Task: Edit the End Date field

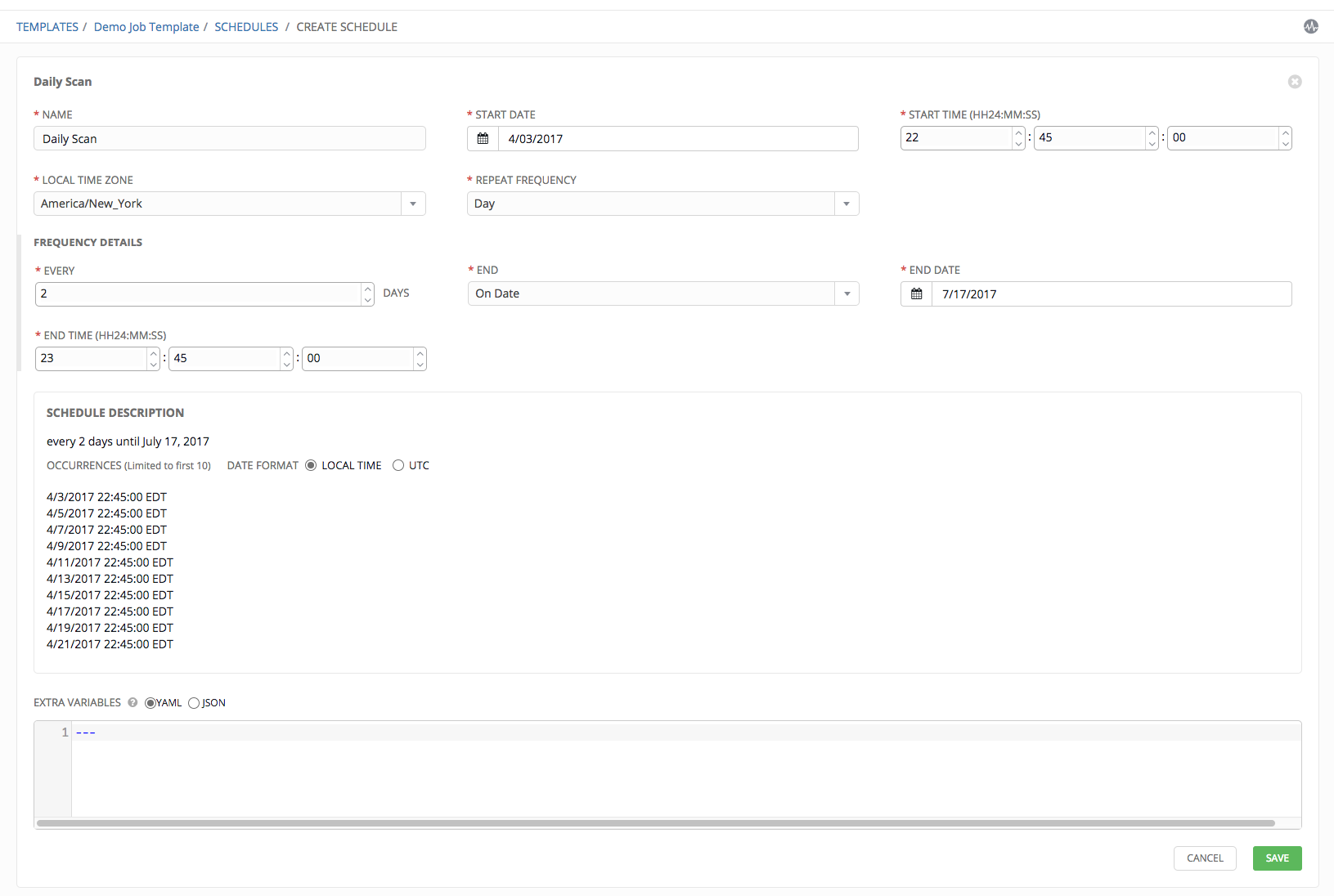Action: [x=1112, y=294]
